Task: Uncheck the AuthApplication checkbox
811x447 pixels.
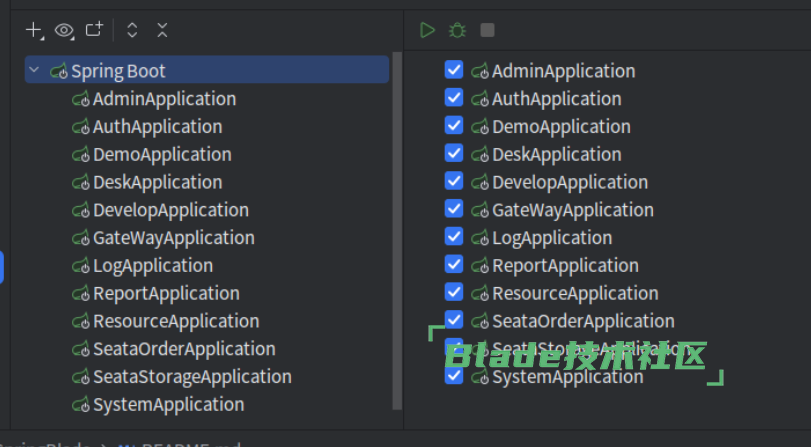Action: pyautogui.click(x=454, y=97)
